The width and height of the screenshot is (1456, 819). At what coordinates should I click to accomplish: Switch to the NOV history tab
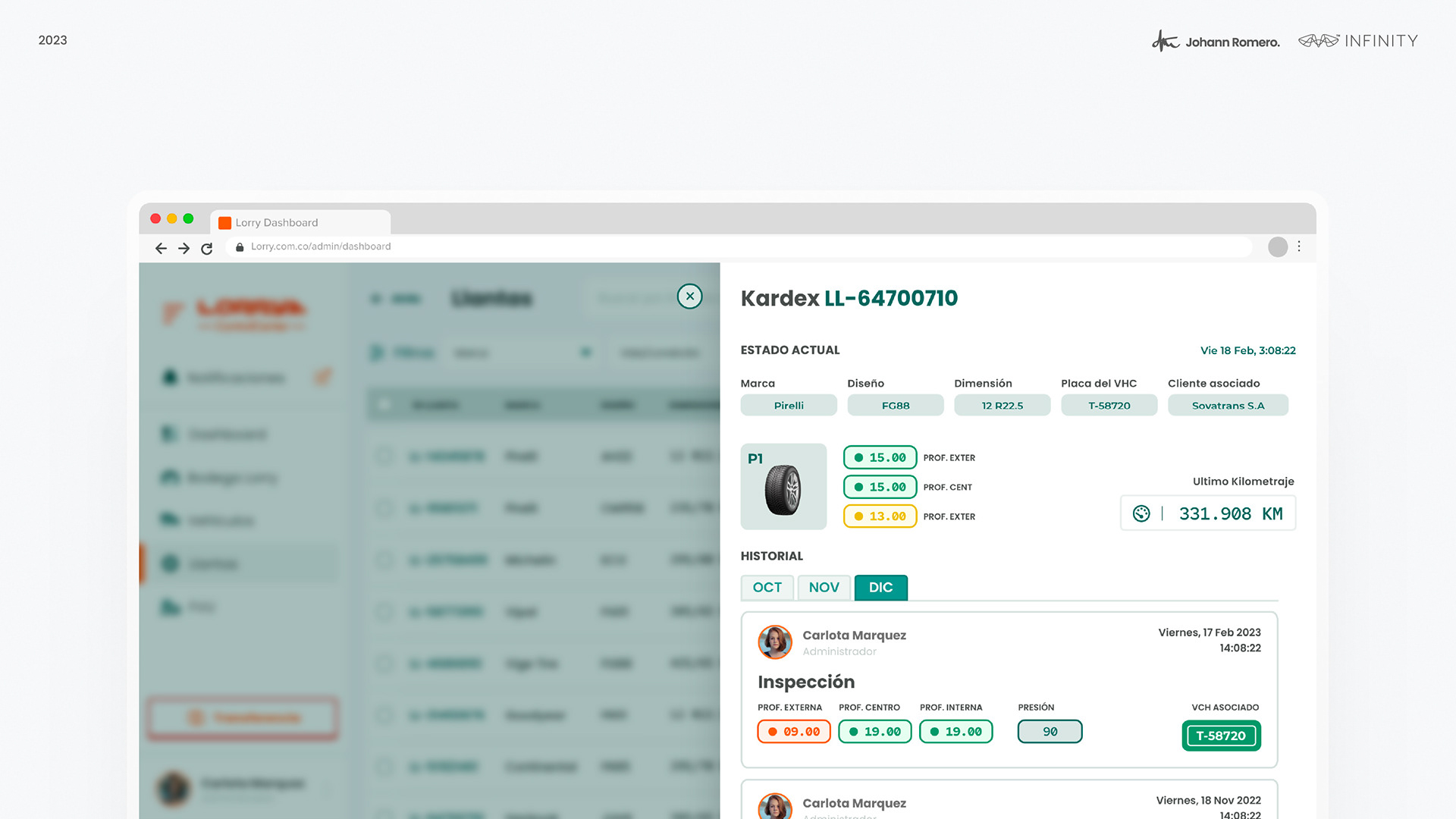(x=824, y=587)
